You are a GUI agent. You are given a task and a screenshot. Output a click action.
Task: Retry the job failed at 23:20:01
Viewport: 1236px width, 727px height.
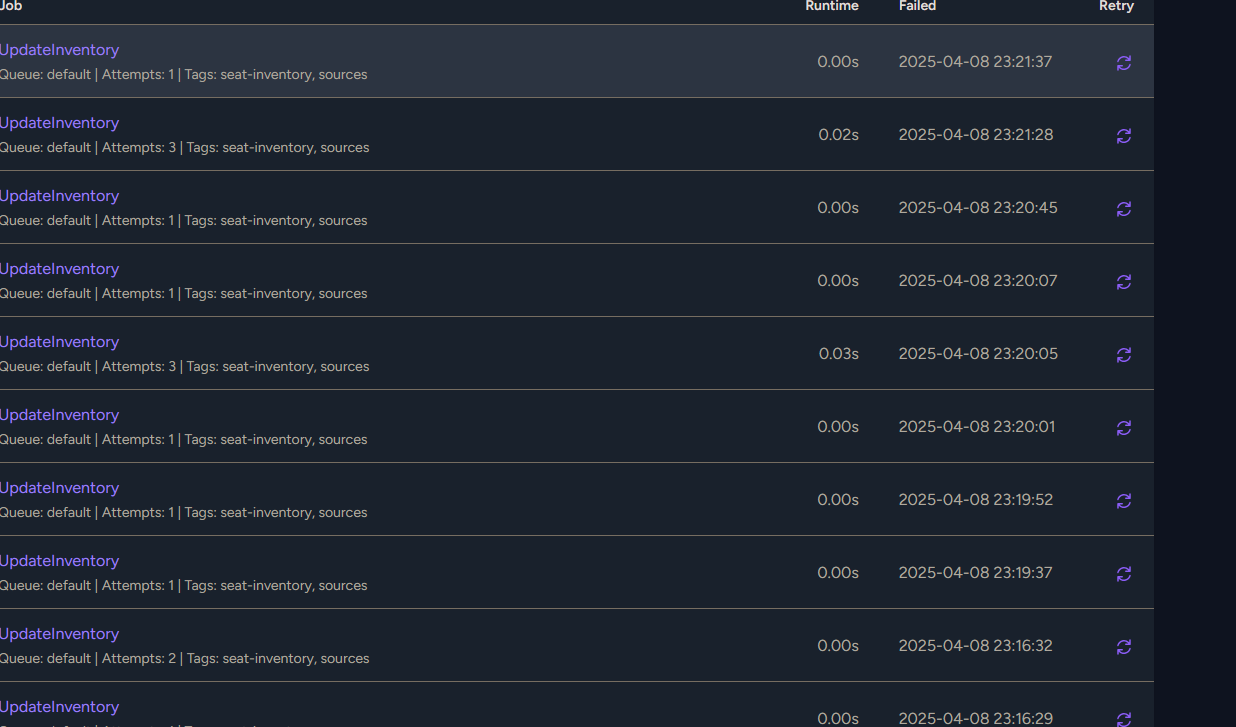tap(1124, 428)
